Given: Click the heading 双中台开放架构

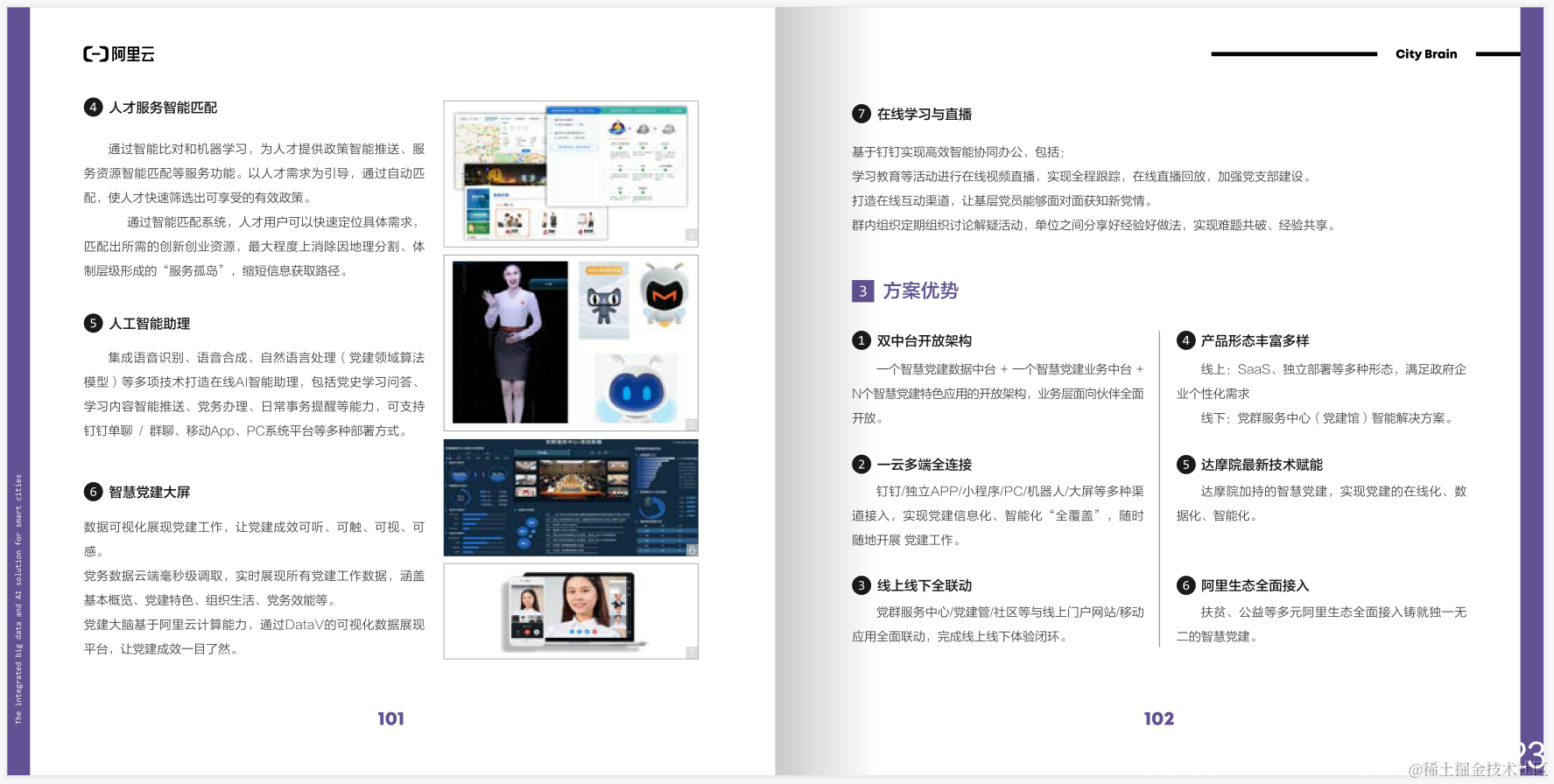Looking at the screenshot, I should coord(925,341).
